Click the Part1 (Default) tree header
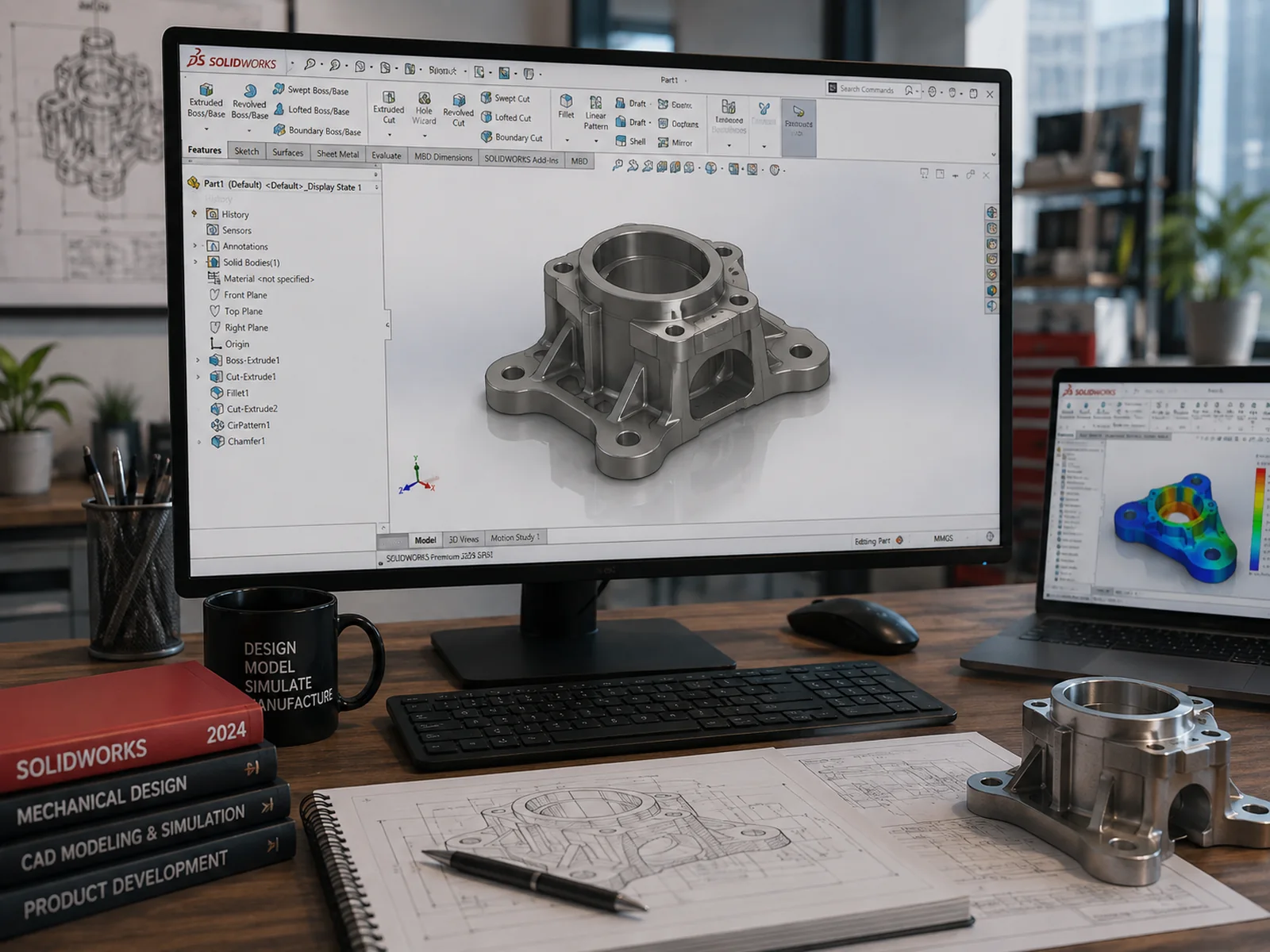Viewport: 1270px width, 952px height. pos(275,185)
